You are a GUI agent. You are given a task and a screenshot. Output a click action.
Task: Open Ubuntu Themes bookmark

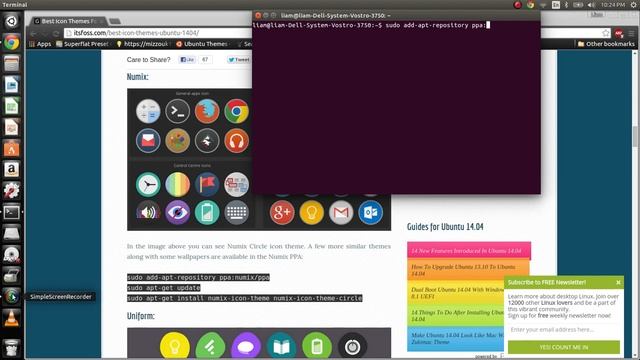pos(201,44)
